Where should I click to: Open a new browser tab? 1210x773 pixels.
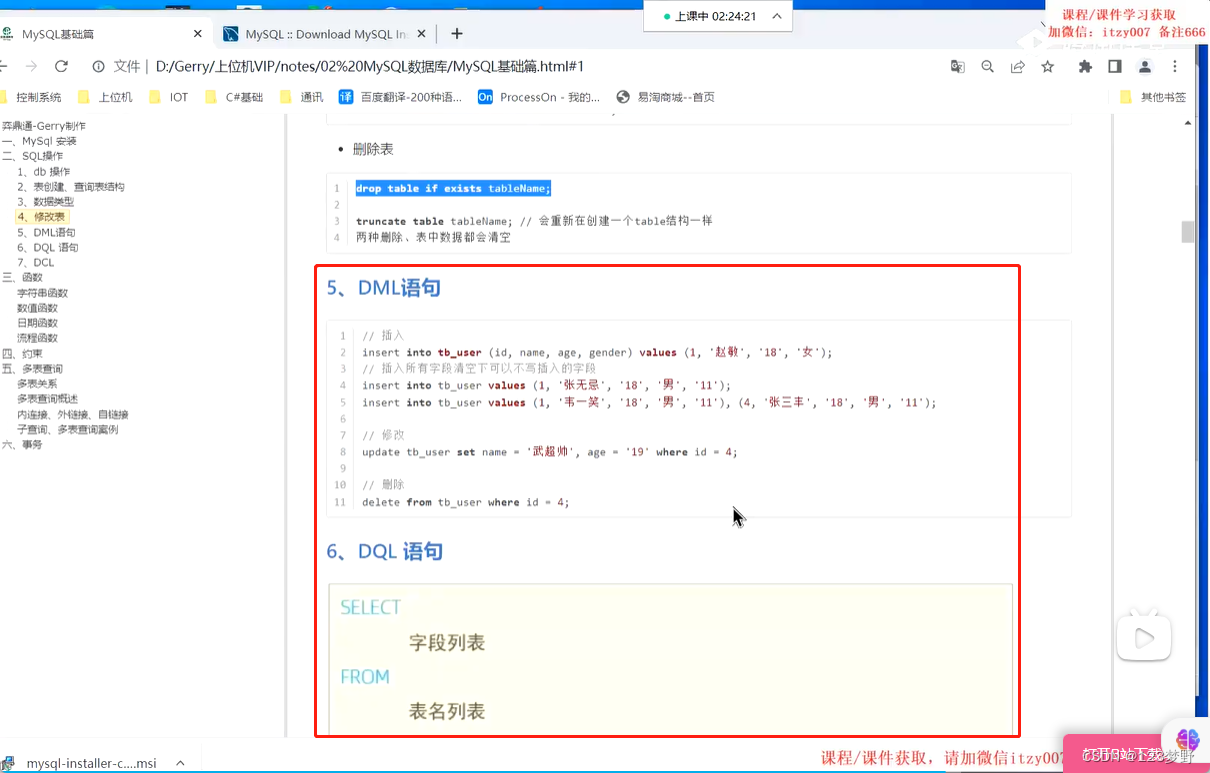(x=457, y=34)
